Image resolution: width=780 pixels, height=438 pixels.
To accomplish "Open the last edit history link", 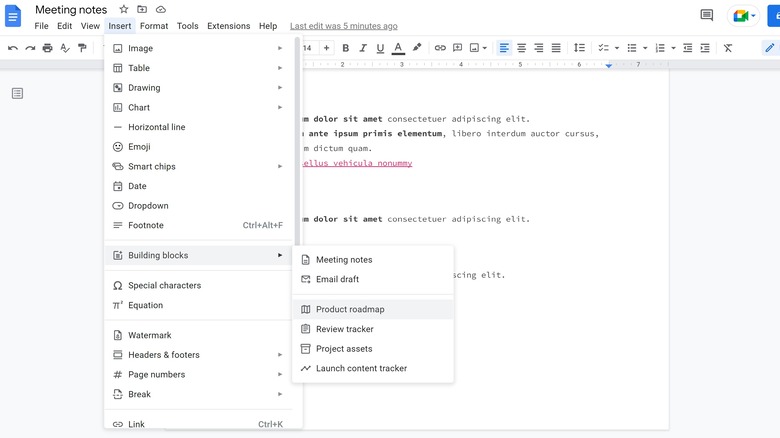I will point(341,26).
